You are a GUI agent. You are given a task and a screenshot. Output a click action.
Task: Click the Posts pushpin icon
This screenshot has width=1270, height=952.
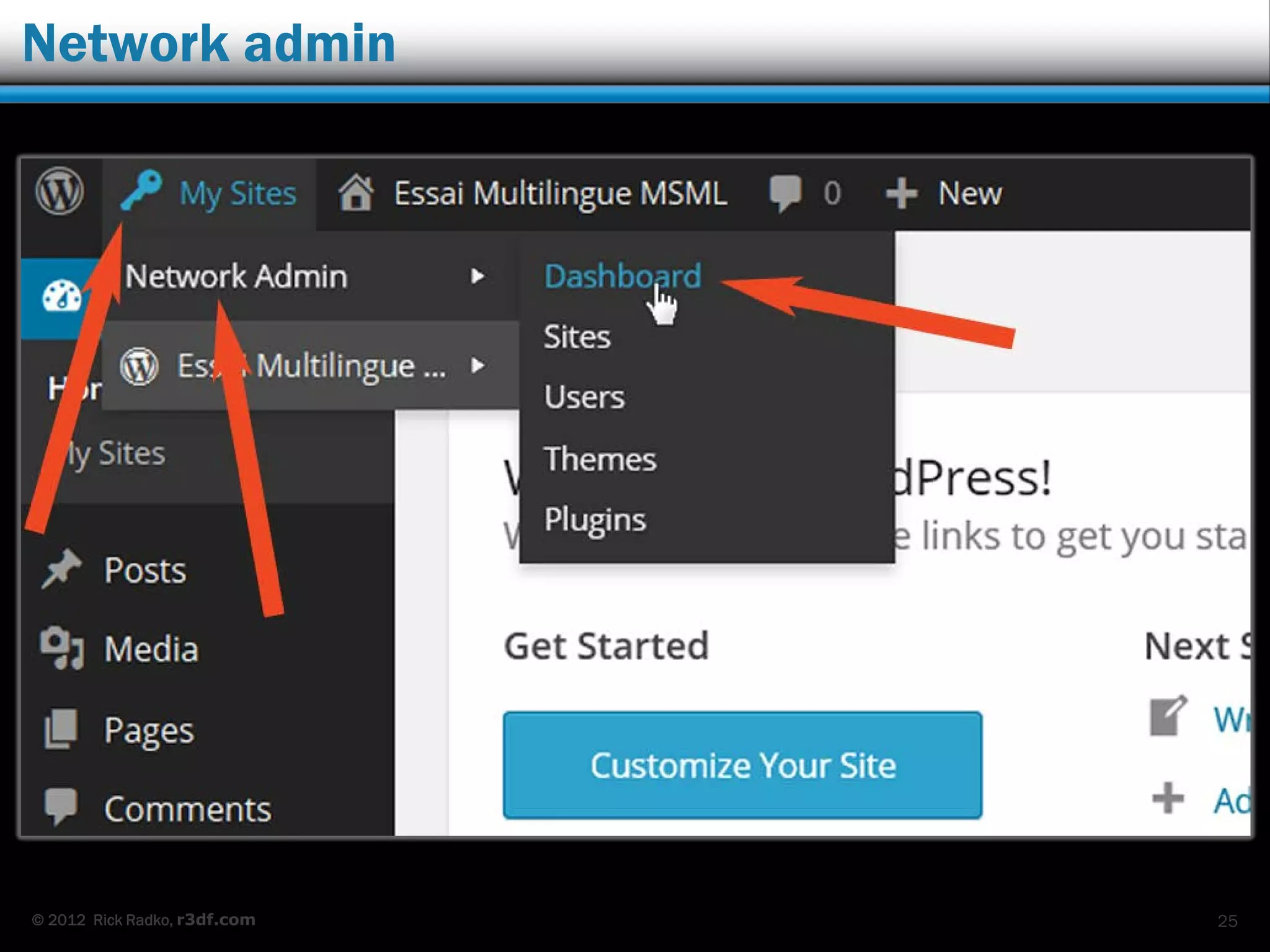[x=61, y=568]
